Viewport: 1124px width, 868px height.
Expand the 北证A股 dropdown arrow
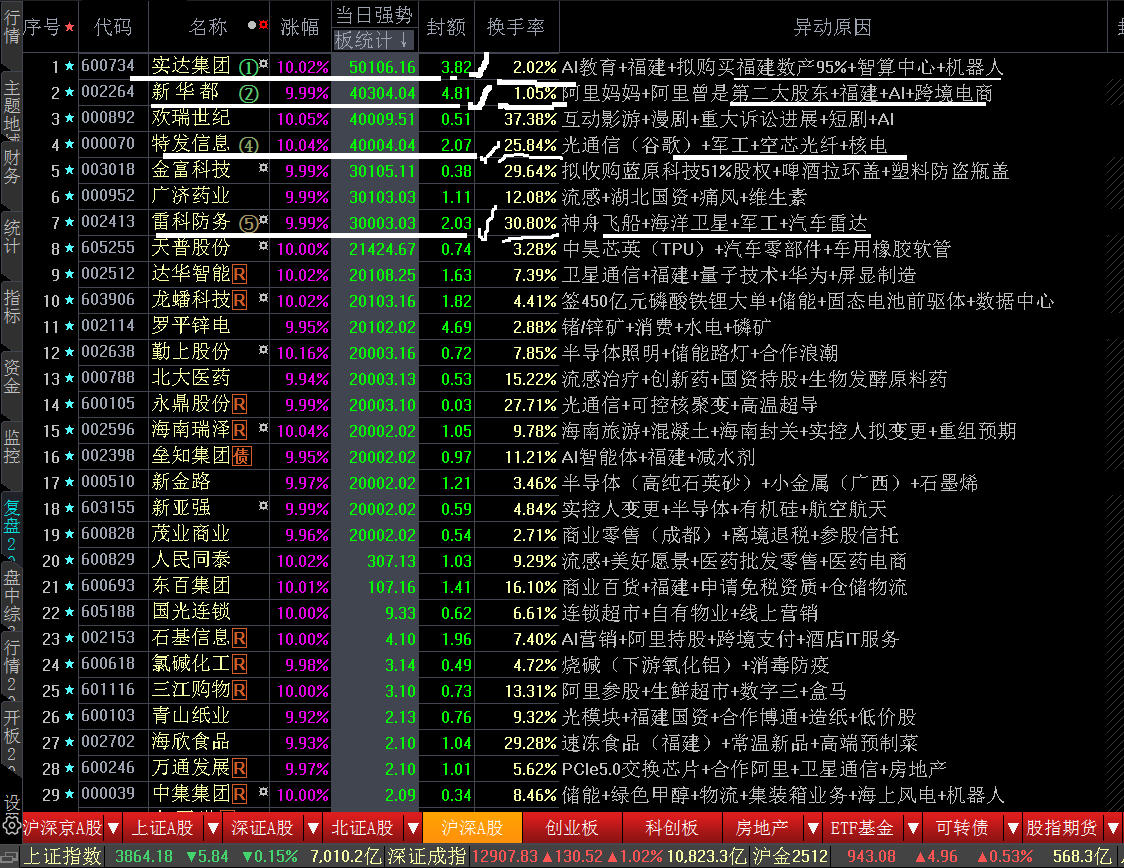(413, 828)
